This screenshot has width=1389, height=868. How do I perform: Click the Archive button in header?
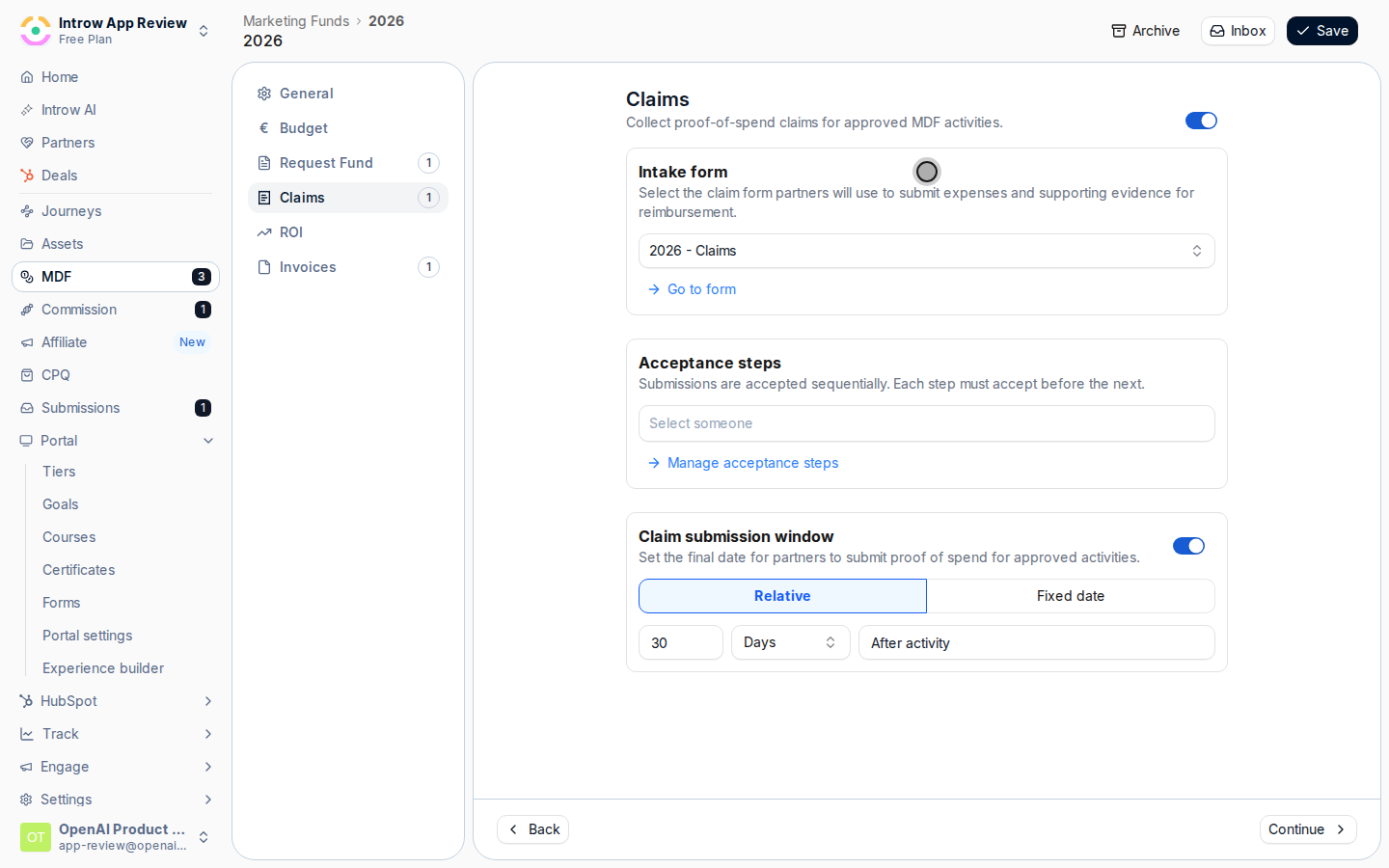(x=1145, y=31)
